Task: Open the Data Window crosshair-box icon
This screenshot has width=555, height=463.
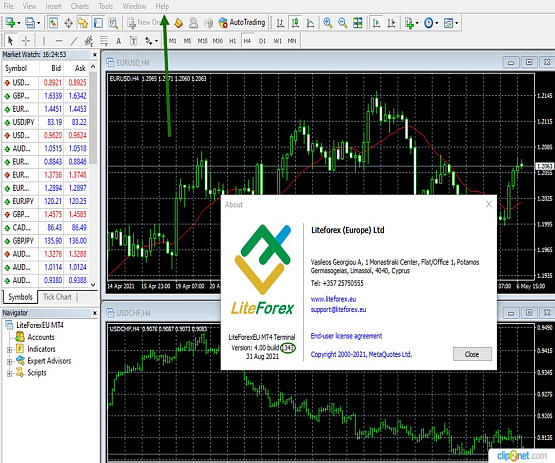Action: point(68,23)
